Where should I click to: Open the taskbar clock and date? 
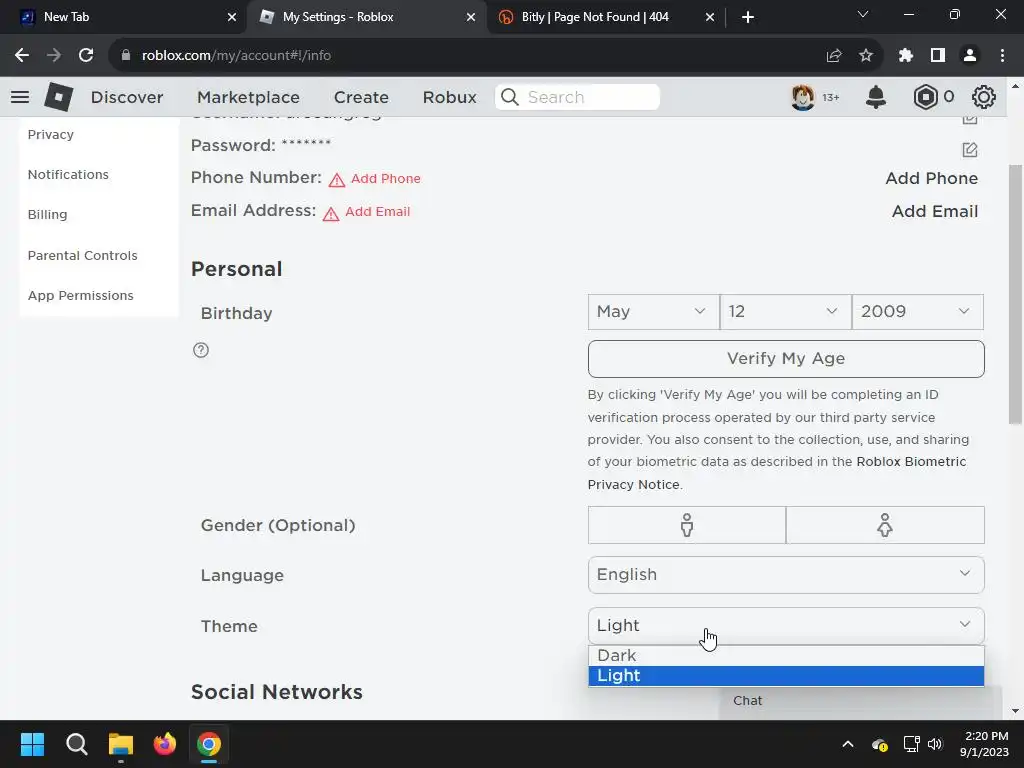coord(984,744)
